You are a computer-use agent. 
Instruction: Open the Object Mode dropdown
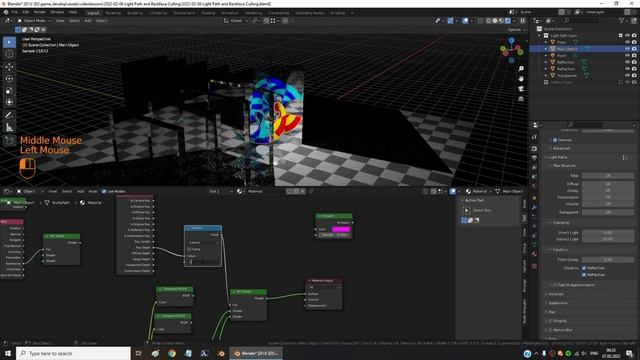[34, 20]
